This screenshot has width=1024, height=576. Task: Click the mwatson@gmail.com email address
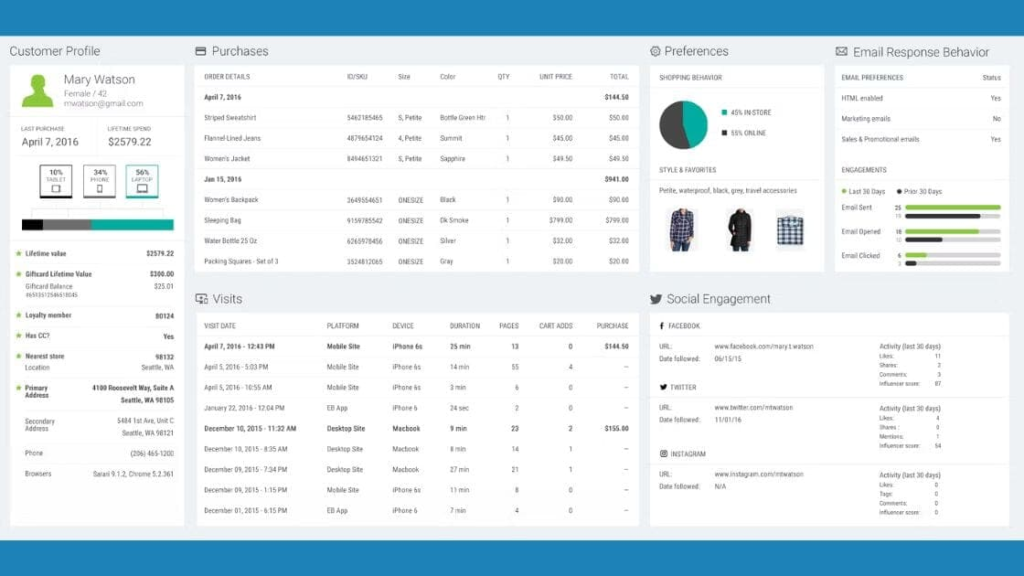click(x=103, y=104)
